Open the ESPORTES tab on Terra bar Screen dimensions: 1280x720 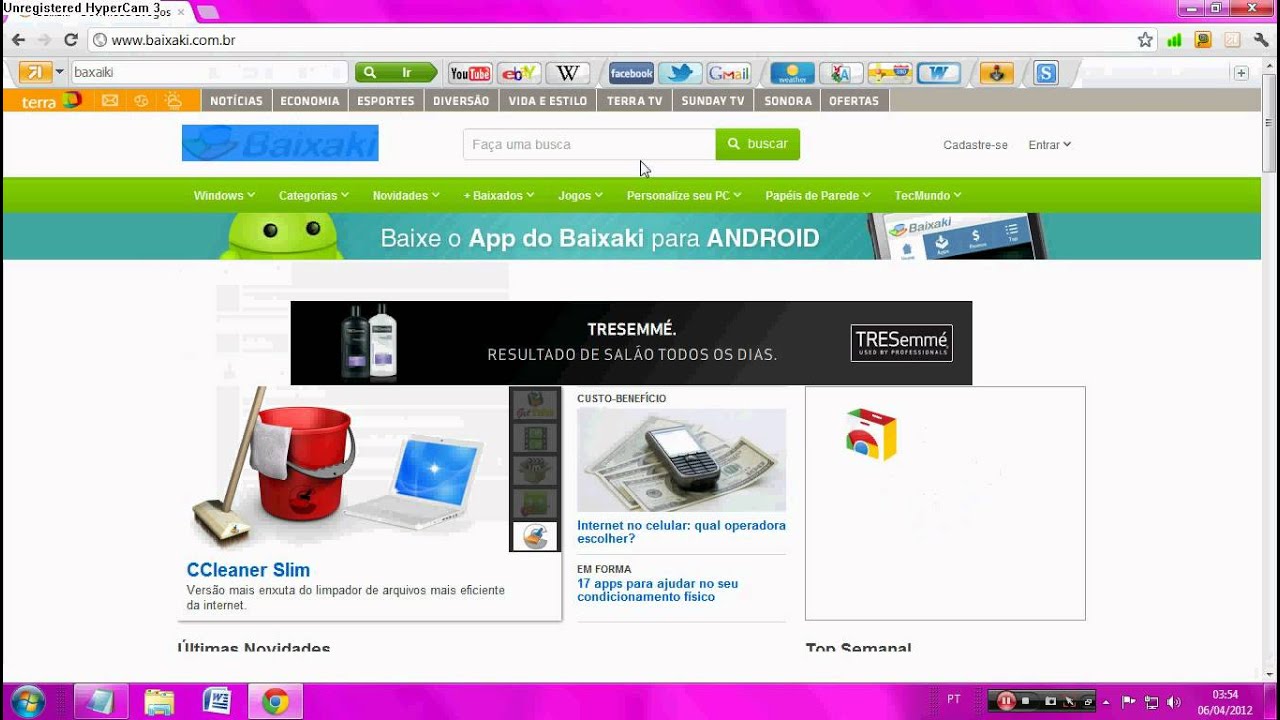(386, 101)
